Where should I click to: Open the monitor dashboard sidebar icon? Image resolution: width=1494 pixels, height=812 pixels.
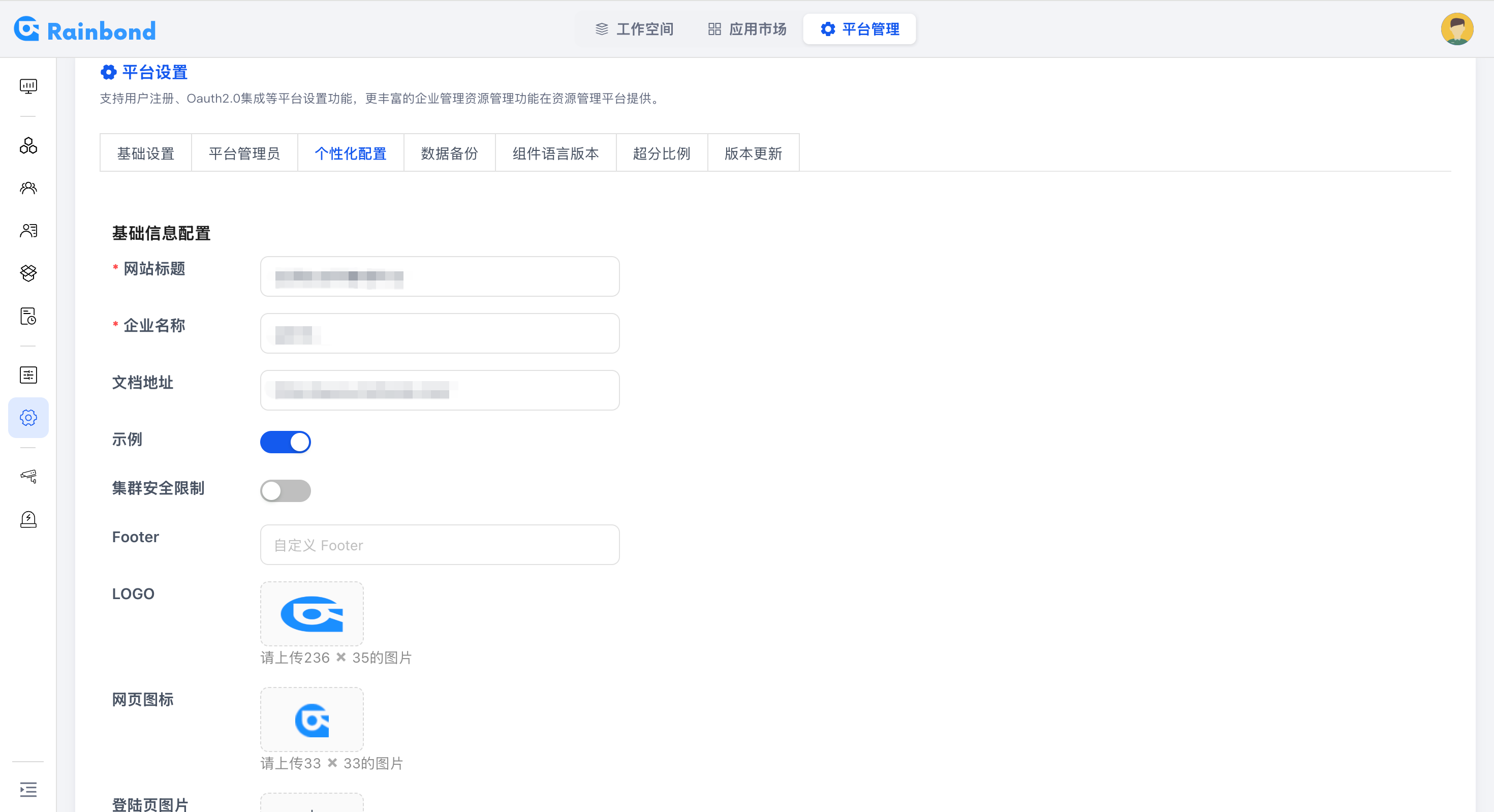point(28,86)
